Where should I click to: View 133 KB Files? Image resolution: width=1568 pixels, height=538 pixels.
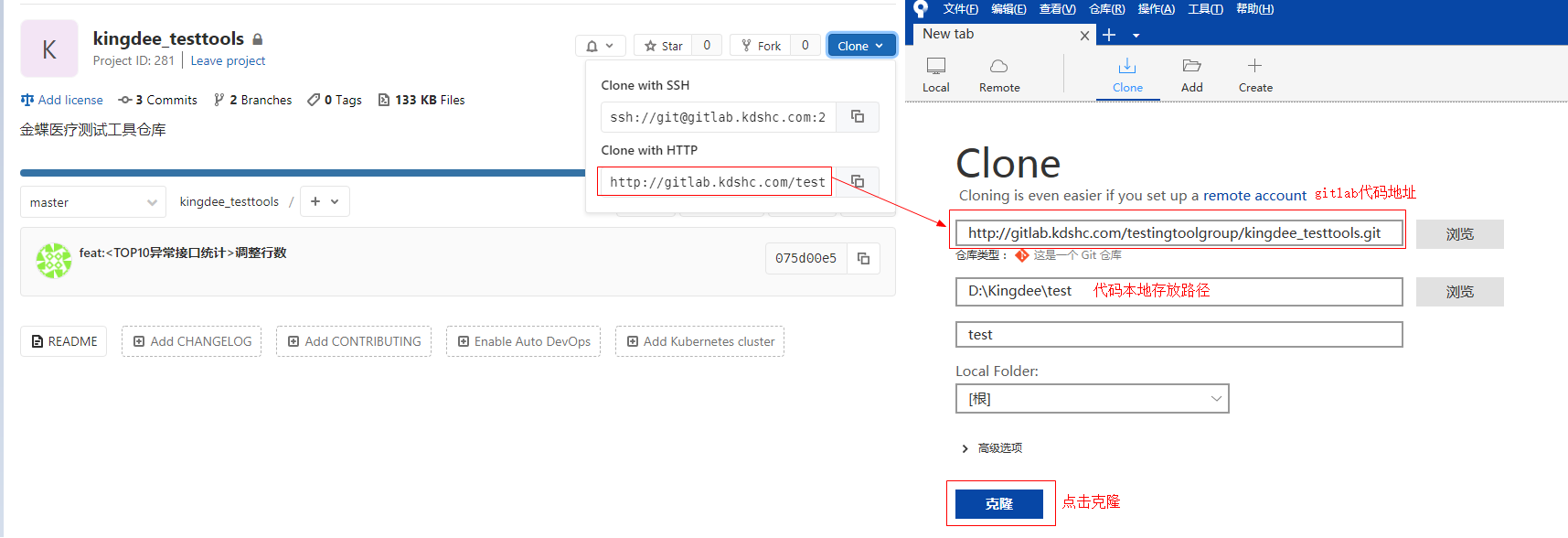[421, 100]
